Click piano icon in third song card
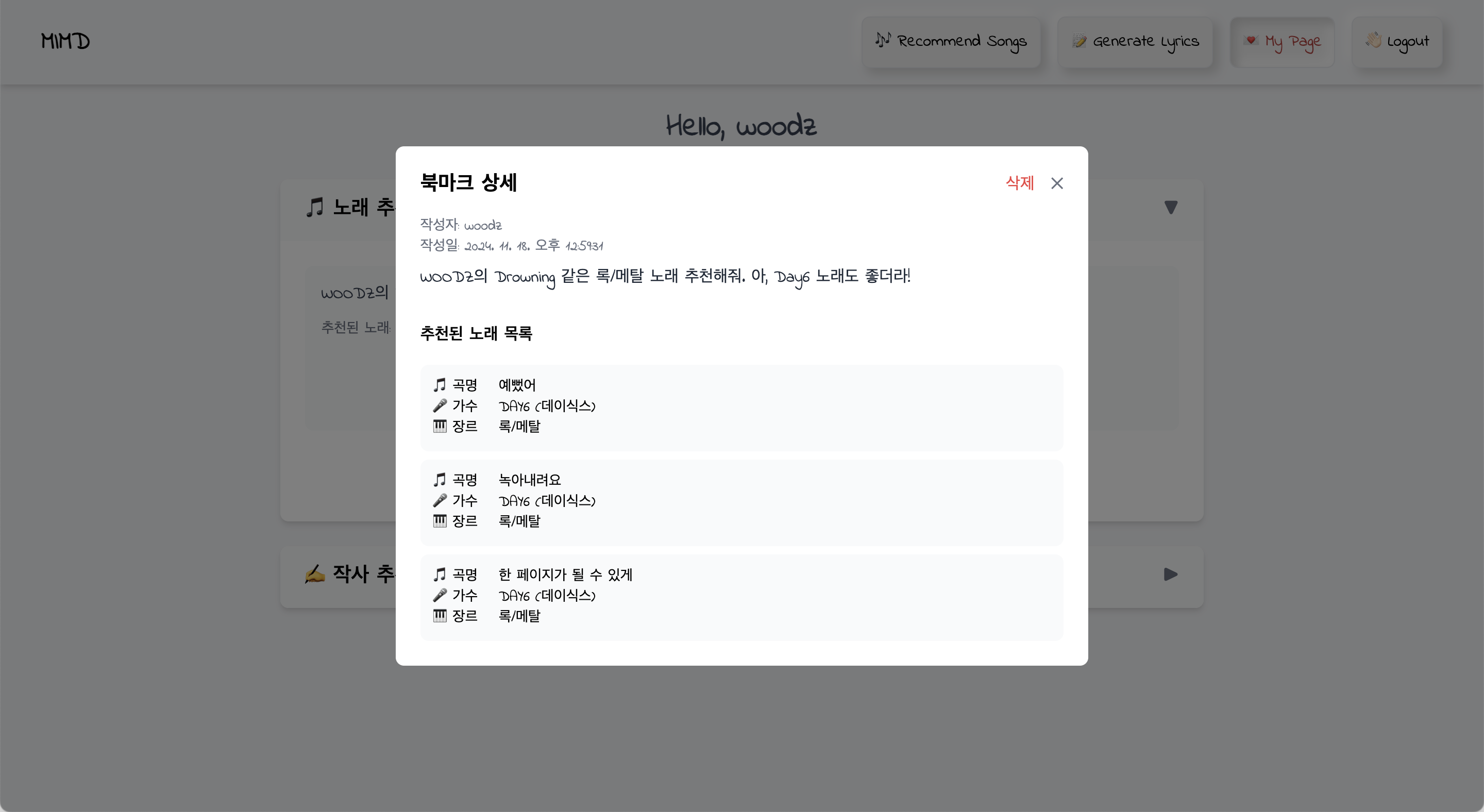 pyautogui.click(x=440, y=616)
